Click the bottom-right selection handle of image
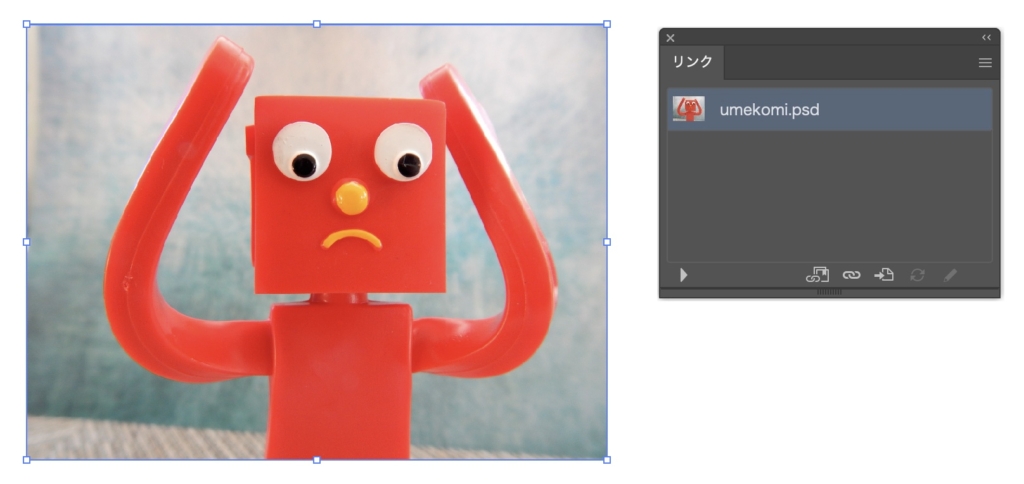This screenshot has width=1024, height=484. [x=607, y=460]
